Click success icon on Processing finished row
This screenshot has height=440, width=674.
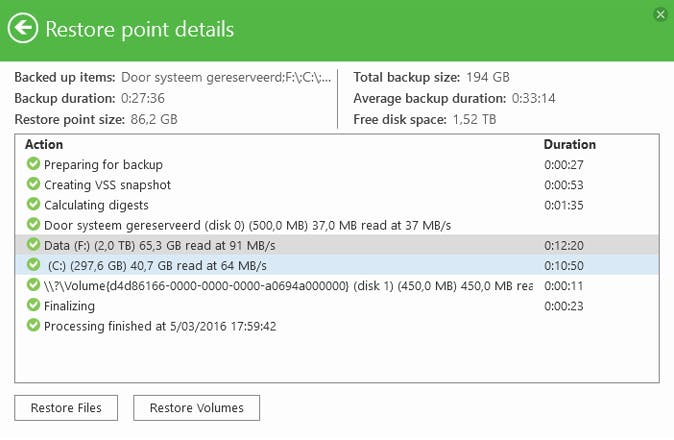[x=33, y=326]
